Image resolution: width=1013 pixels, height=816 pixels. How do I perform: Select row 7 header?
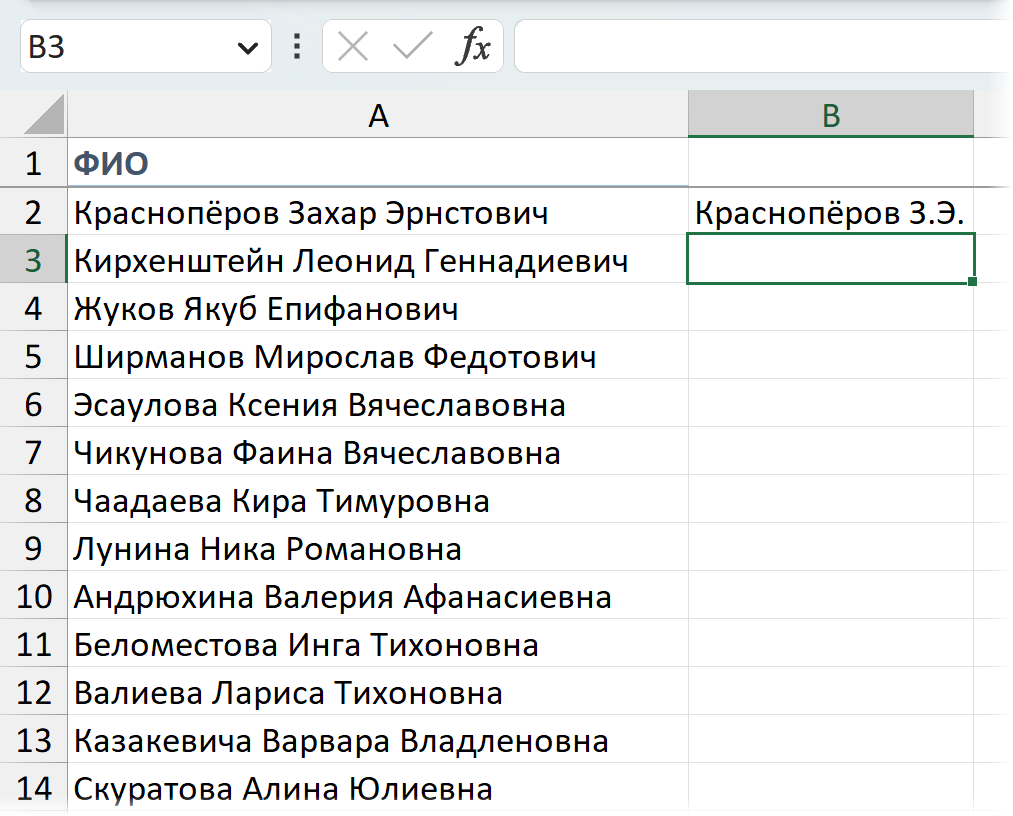click(x=33, y=452)
